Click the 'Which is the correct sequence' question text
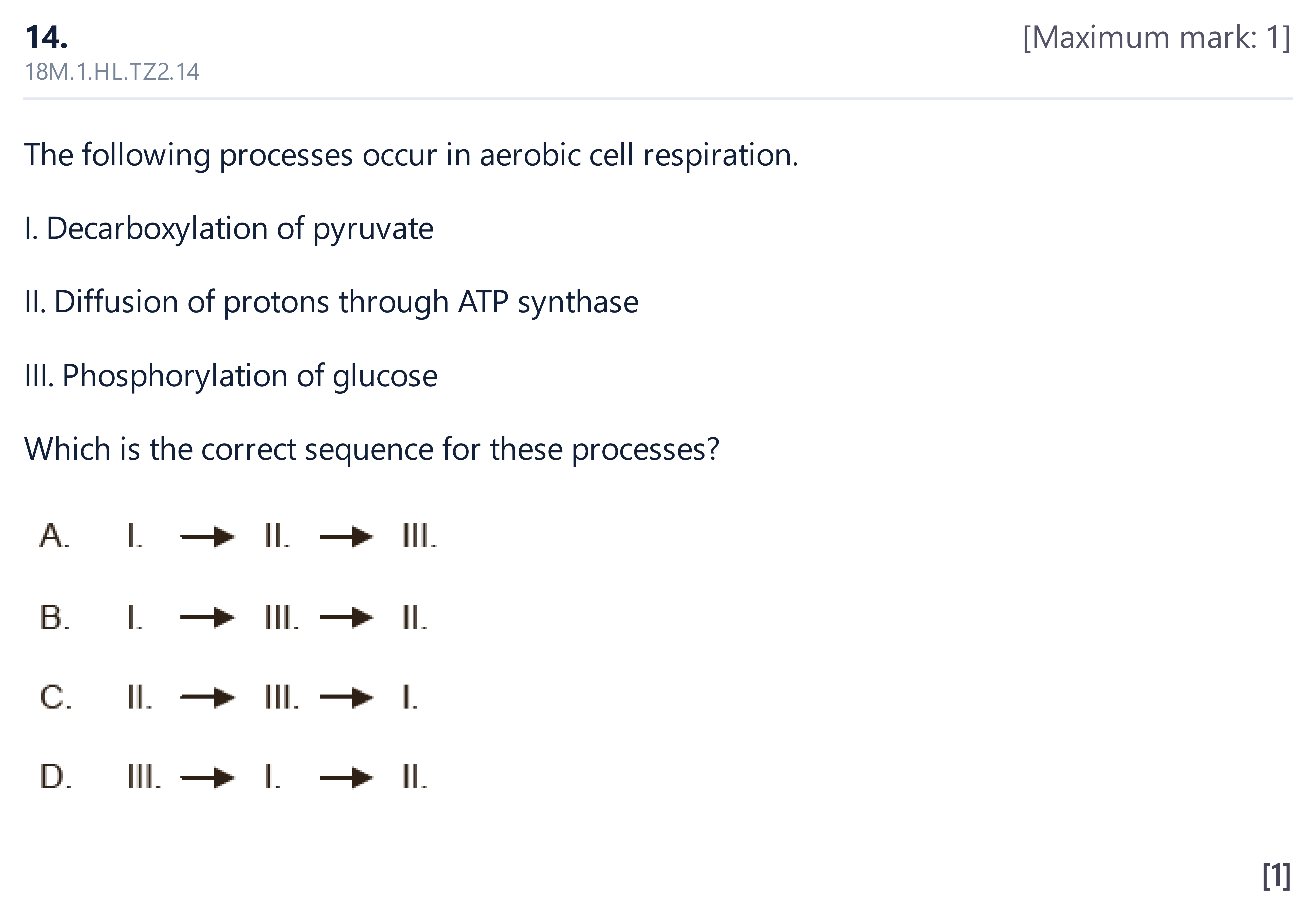The image size is (1316, 913). [372, 449]
